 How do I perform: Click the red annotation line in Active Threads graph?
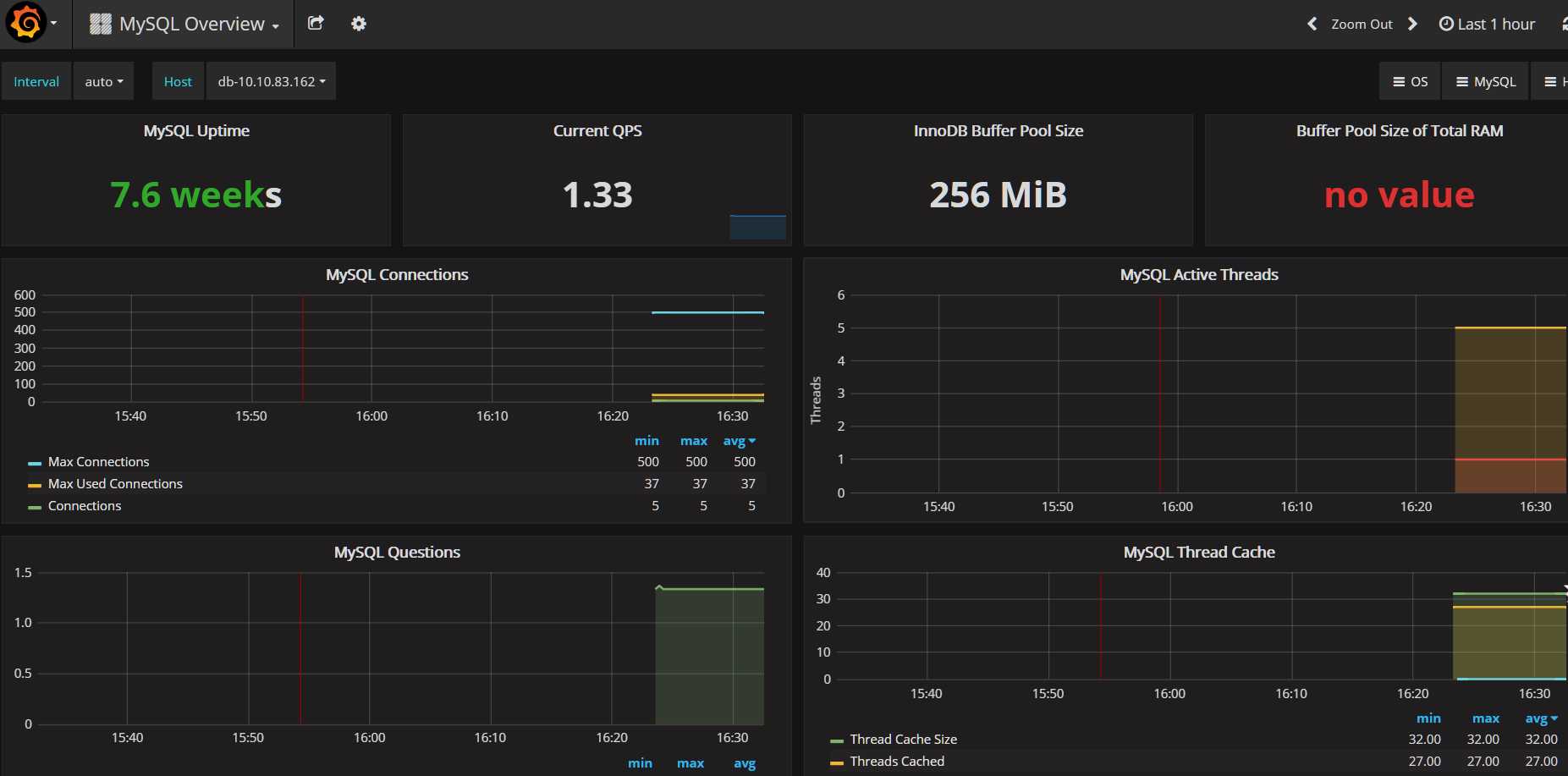pyautogui.click(x=1160, y=394)
